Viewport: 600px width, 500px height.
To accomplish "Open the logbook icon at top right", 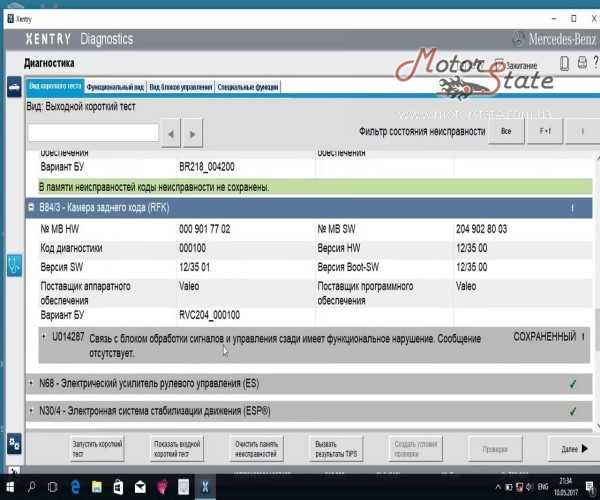I will click(x=564, y=63).
